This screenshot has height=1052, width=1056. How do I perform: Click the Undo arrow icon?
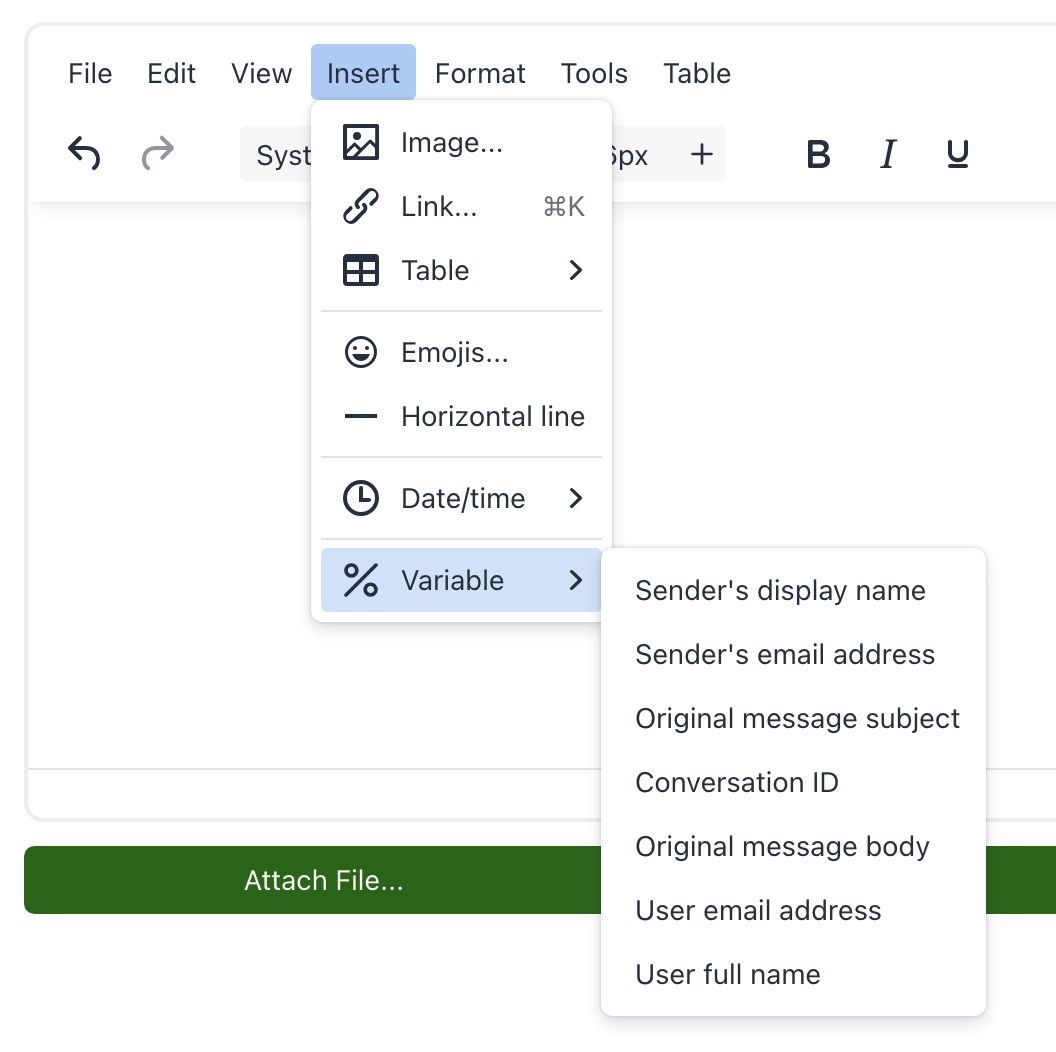pyautogui.click(x=84, y=154)
